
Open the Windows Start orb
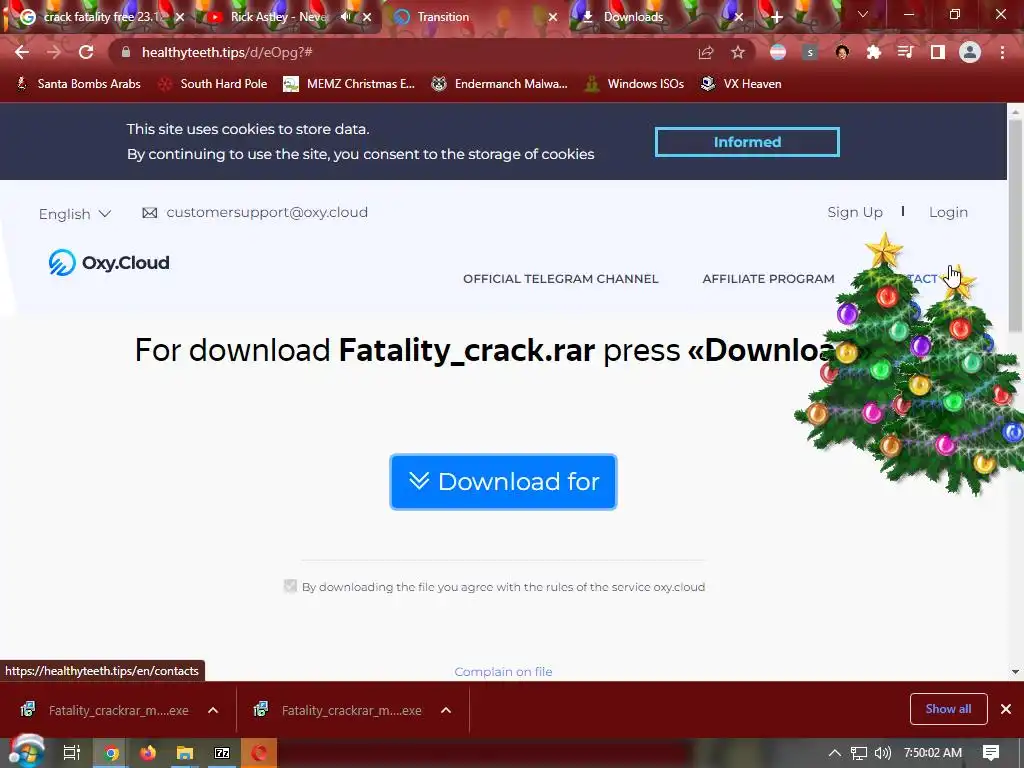click(26, 752)
